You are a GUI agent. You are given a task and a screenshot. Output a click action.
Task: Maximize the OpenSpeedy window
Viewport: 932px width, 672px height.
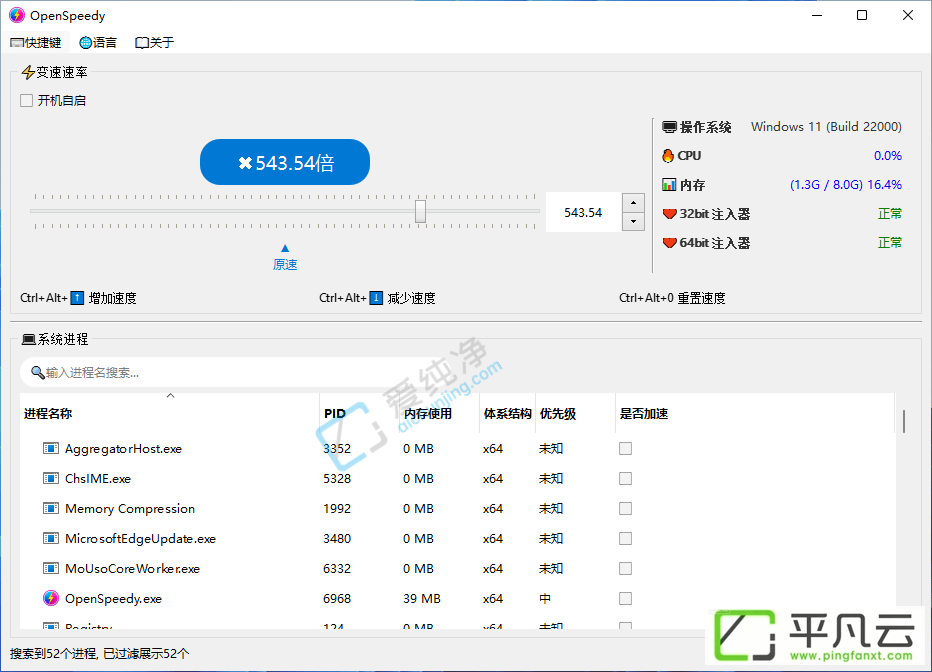(862, 15)
